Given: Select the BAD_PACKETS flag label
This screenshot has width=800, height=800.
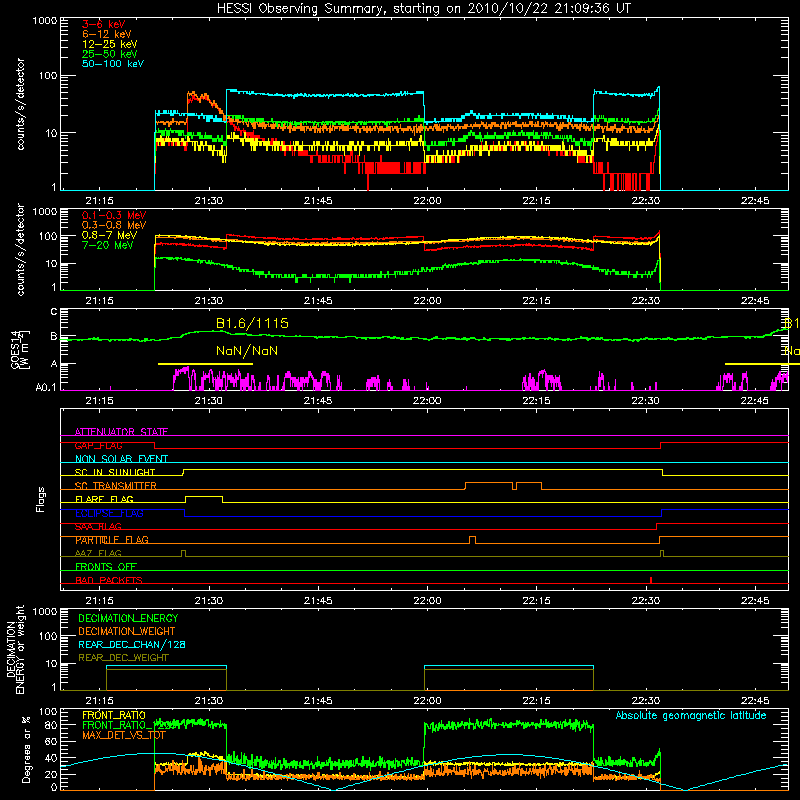Looking at the screenshot, I should pyautogui.click(x=109, y=580).
